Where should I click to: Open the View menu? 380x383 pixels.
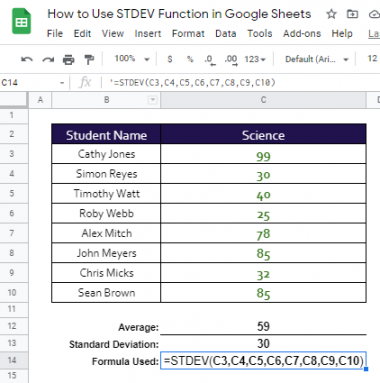pos(113,34)
